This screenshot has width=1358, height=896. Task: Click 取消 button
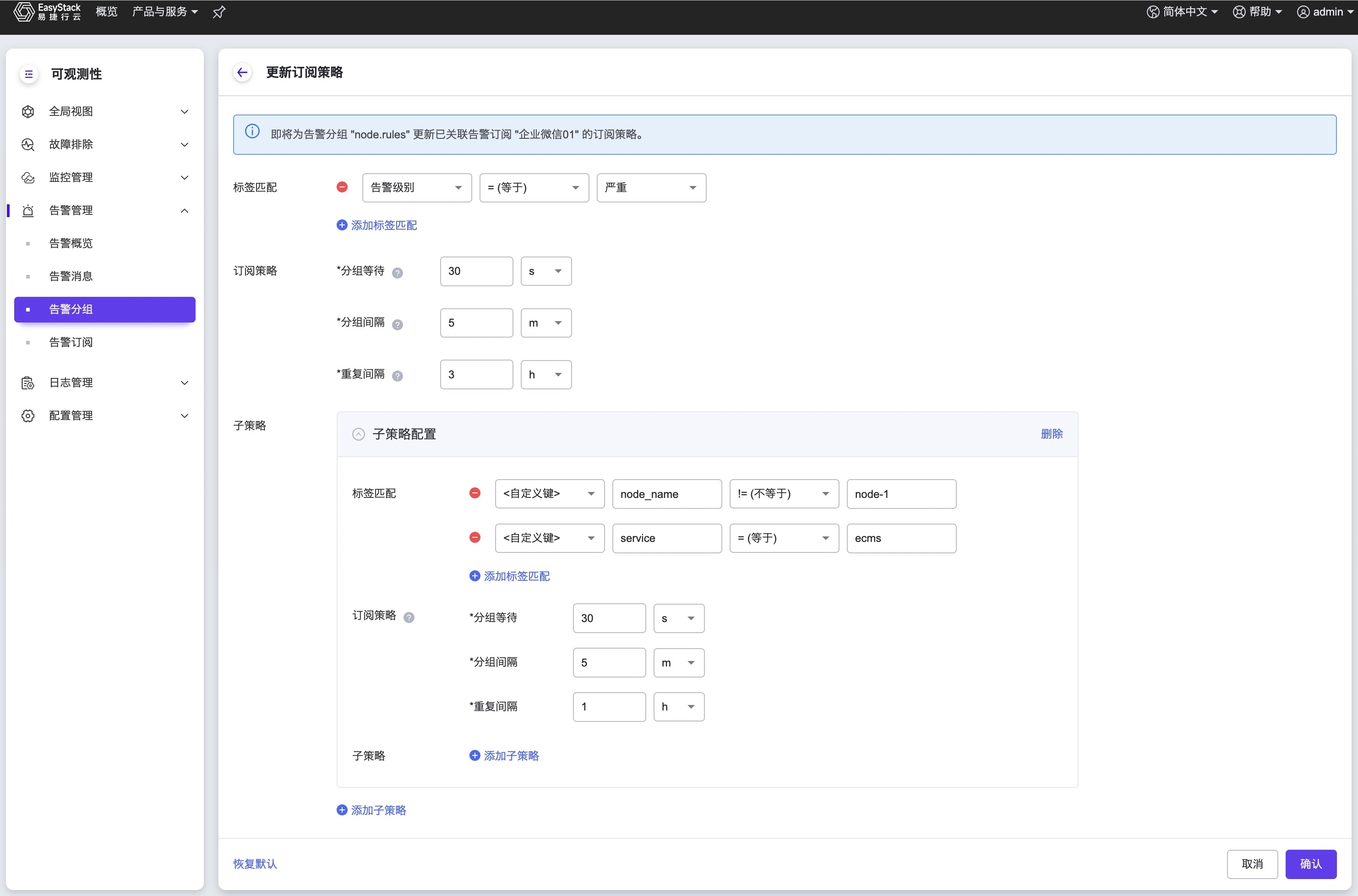(x=1252, y=864)
